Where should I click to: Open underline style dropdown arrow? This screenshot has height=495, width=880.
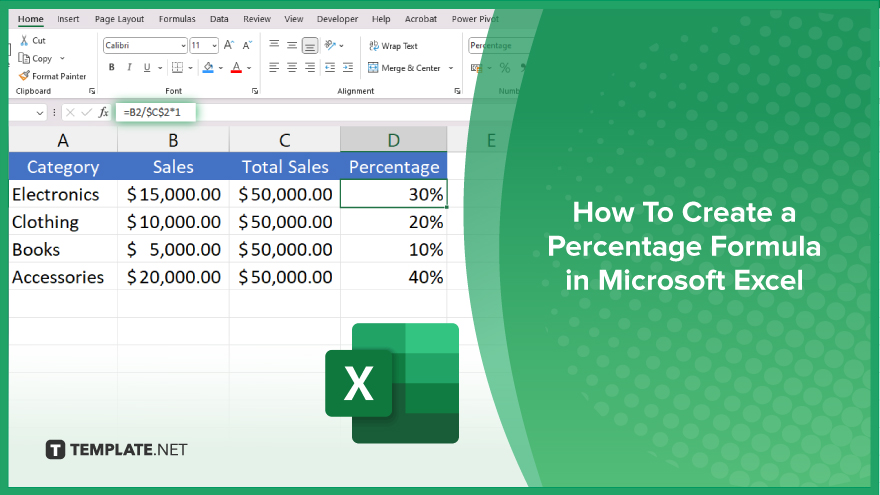(160, 68)
